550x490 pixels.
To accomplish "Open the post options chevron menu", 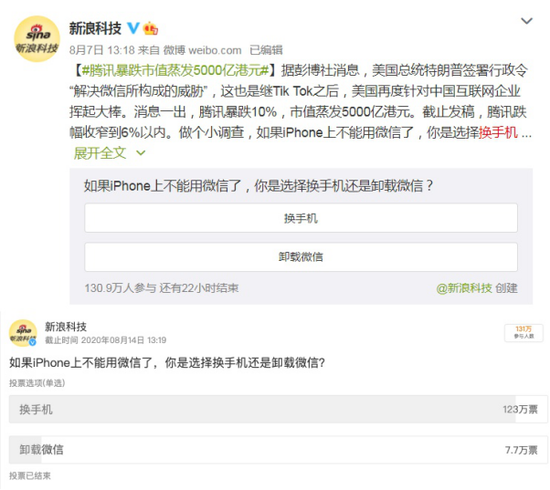I will click(526, 21).
